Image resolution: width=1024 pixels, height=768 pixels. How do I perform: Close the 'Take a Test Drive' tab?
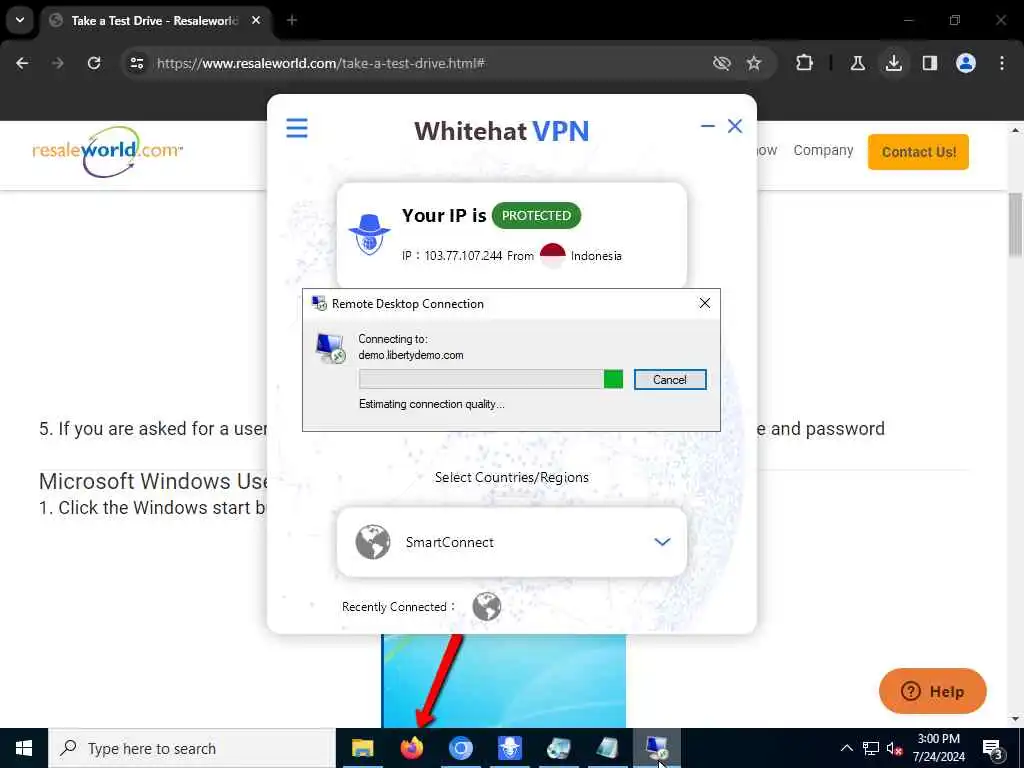(256, 20)
